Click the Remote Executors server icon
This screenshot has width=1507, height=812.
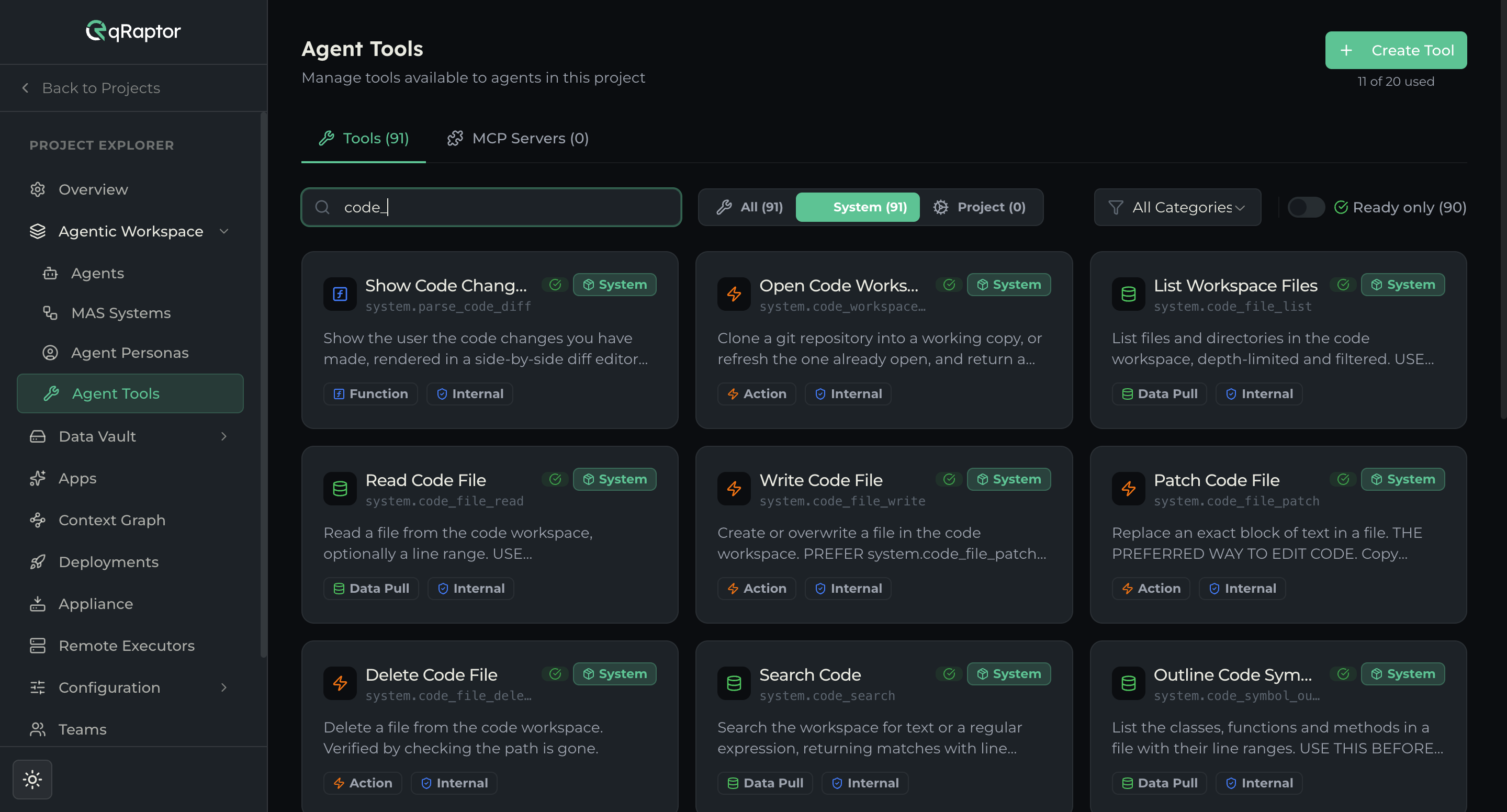38,646
